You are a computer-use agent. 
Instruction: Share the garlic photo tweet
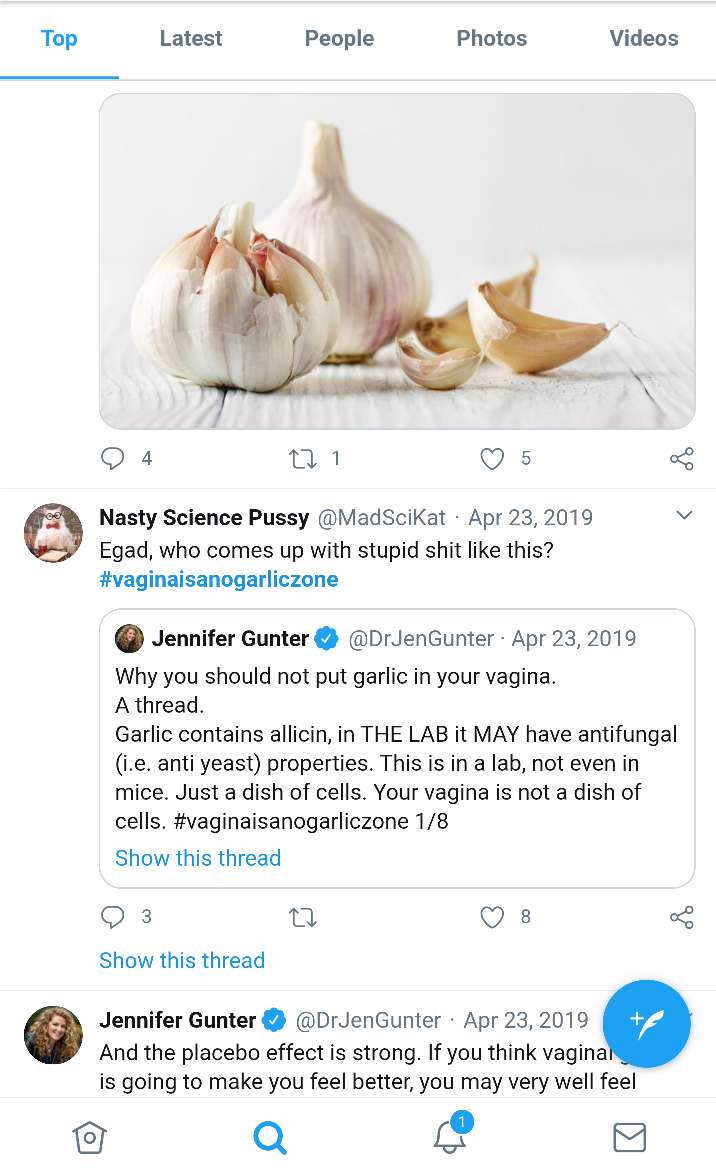(x=681, y=459)
